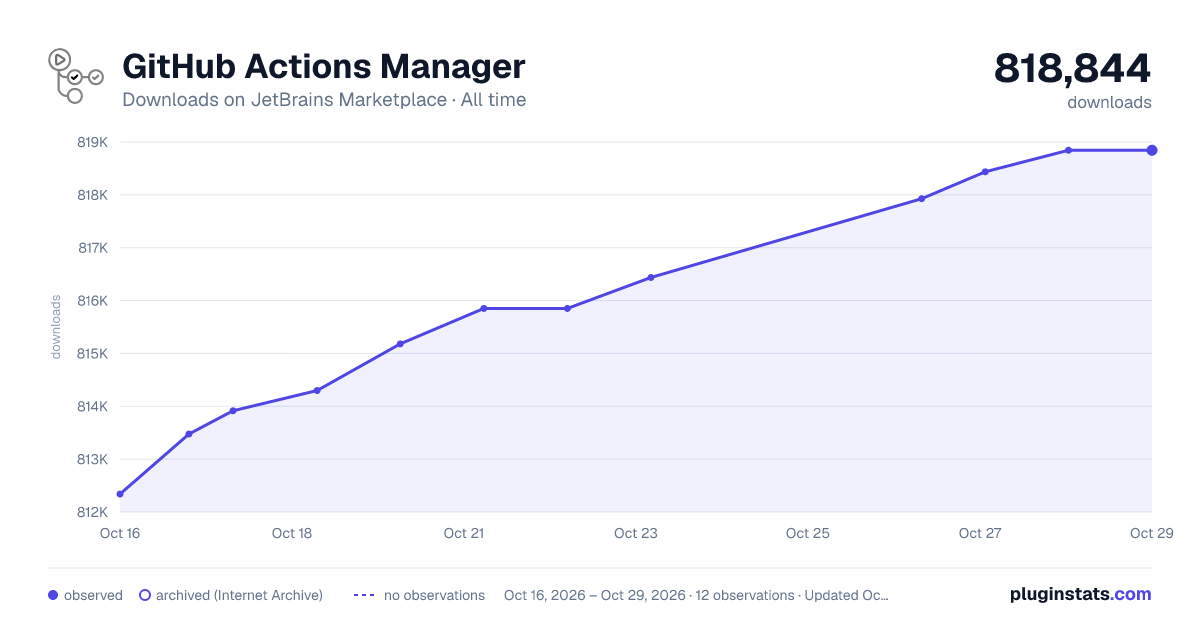Click the filled 'observed' legend dot

pyautogui.click(x=53, y=595)
